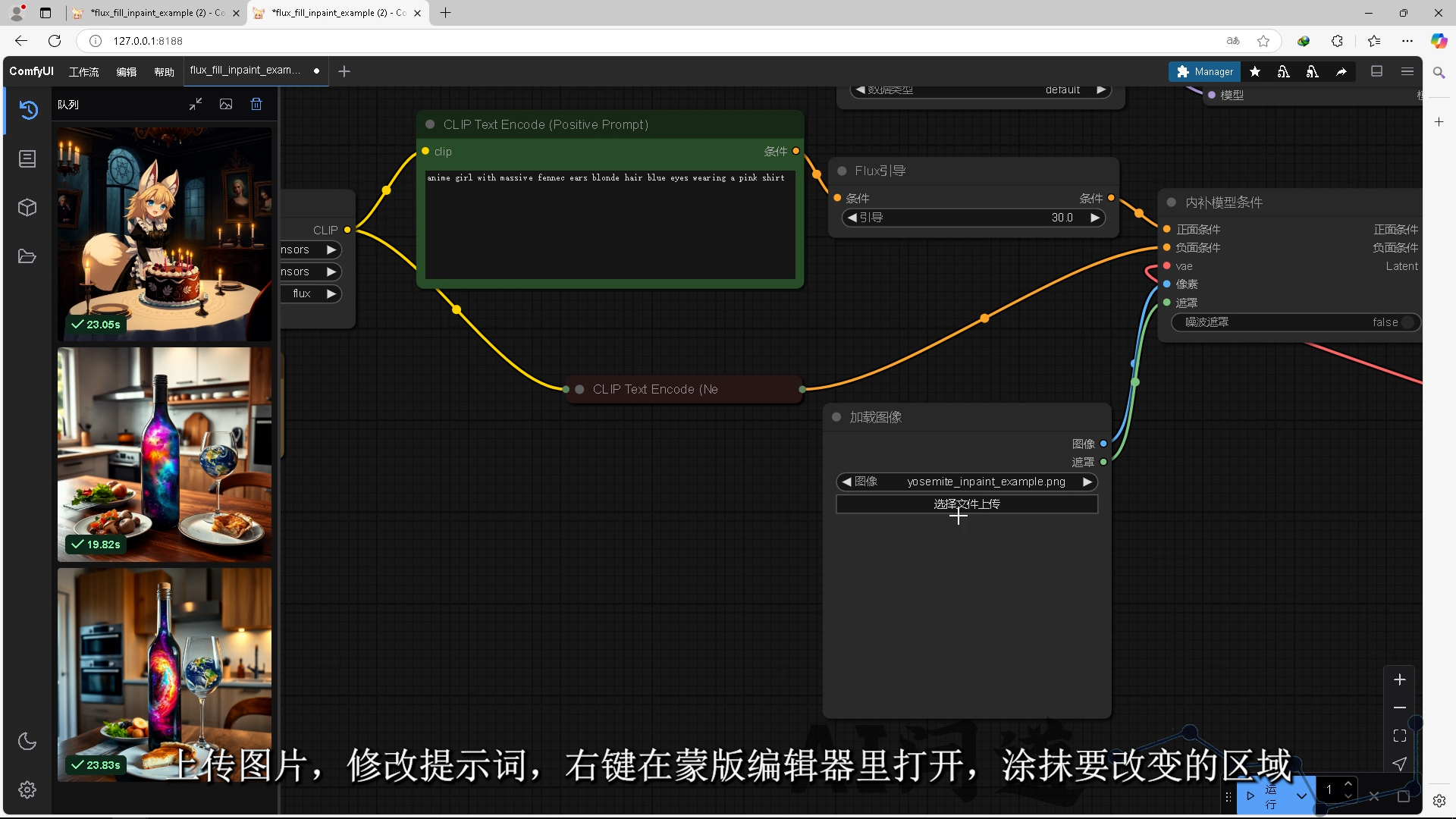Open the 帮助 menu
The image size is (1456, 819).
164,71
